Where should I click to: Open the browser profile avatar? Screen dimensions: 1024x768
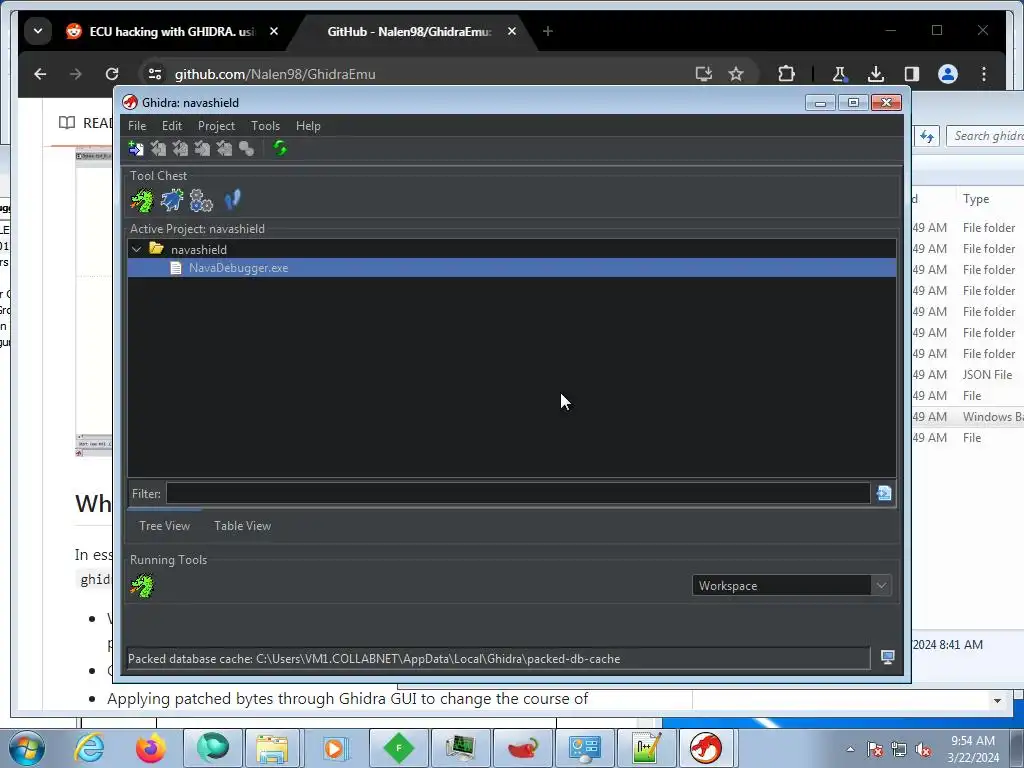[948, 74]
